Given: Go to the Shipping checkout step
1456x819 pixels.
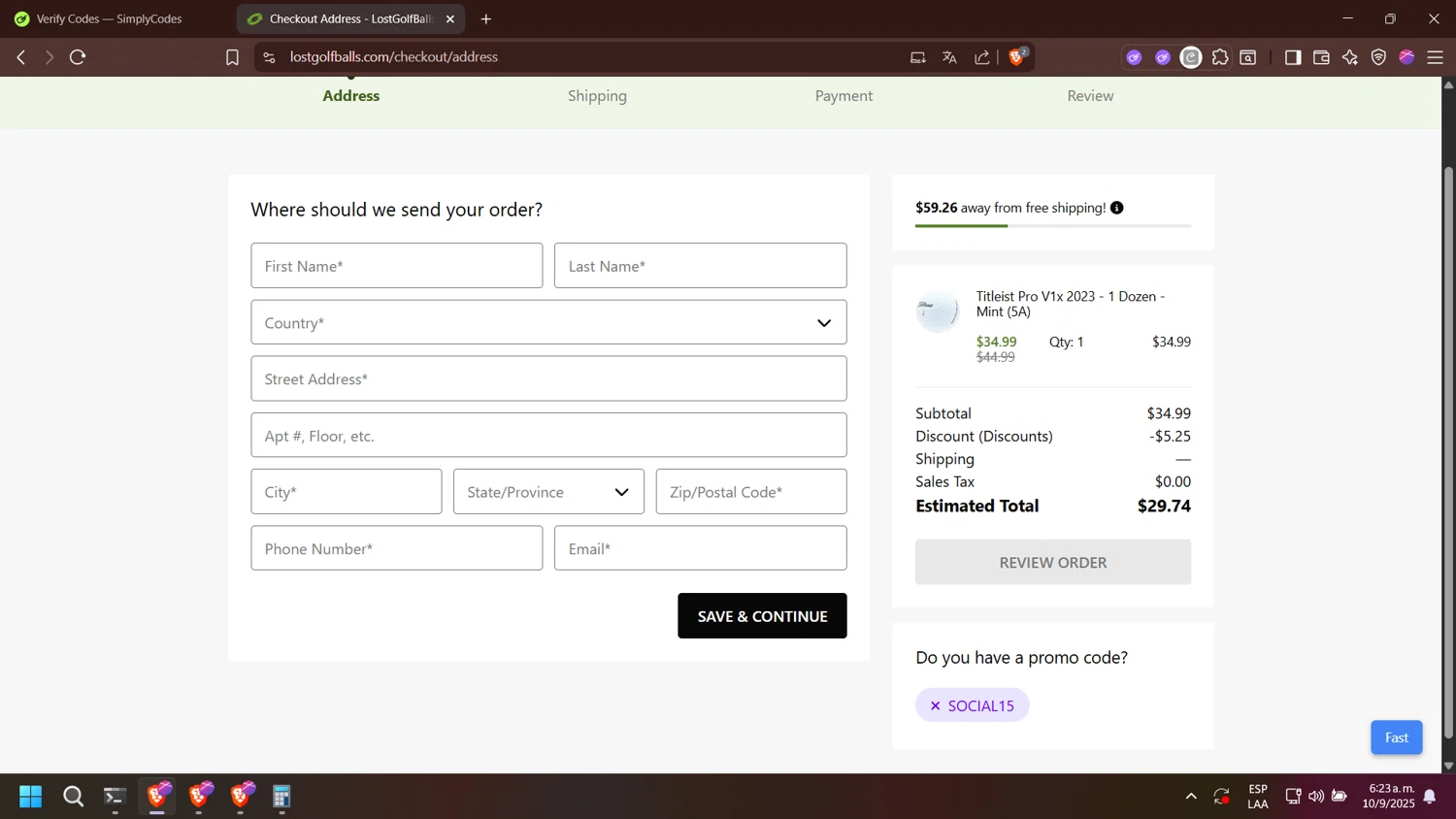Looking at the screenshot, I should point(597,95).
